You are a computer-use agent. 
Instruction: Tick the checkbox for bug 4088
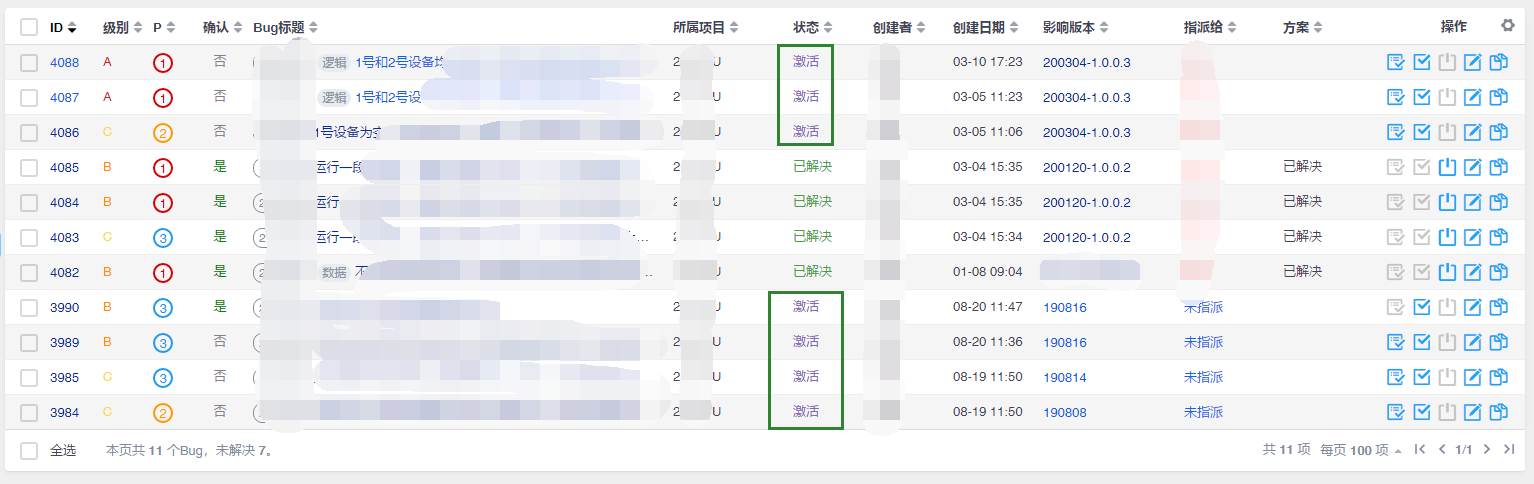(29, 63)
